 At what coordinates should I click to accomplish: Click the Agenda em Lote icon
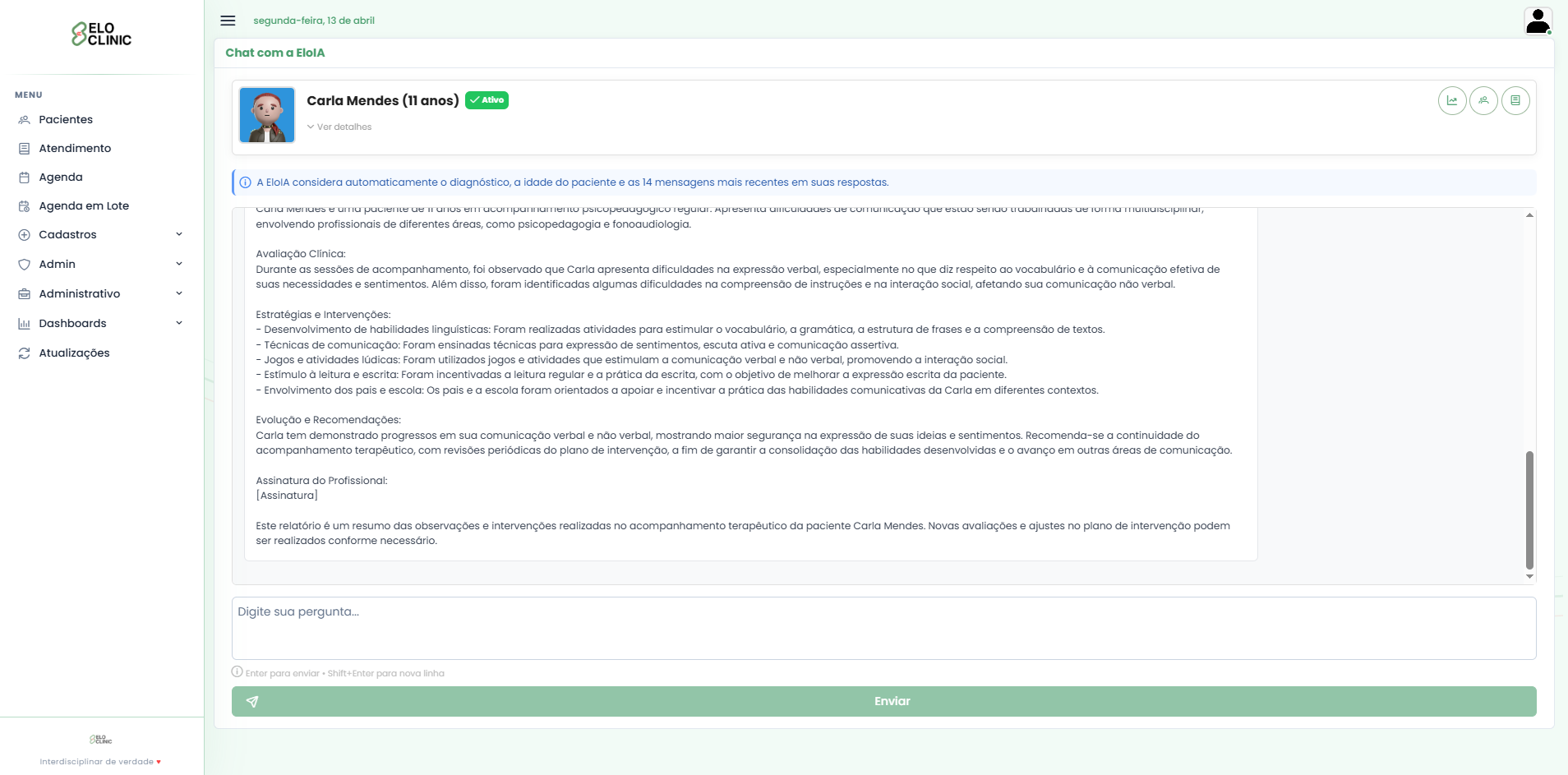(25, 205)
